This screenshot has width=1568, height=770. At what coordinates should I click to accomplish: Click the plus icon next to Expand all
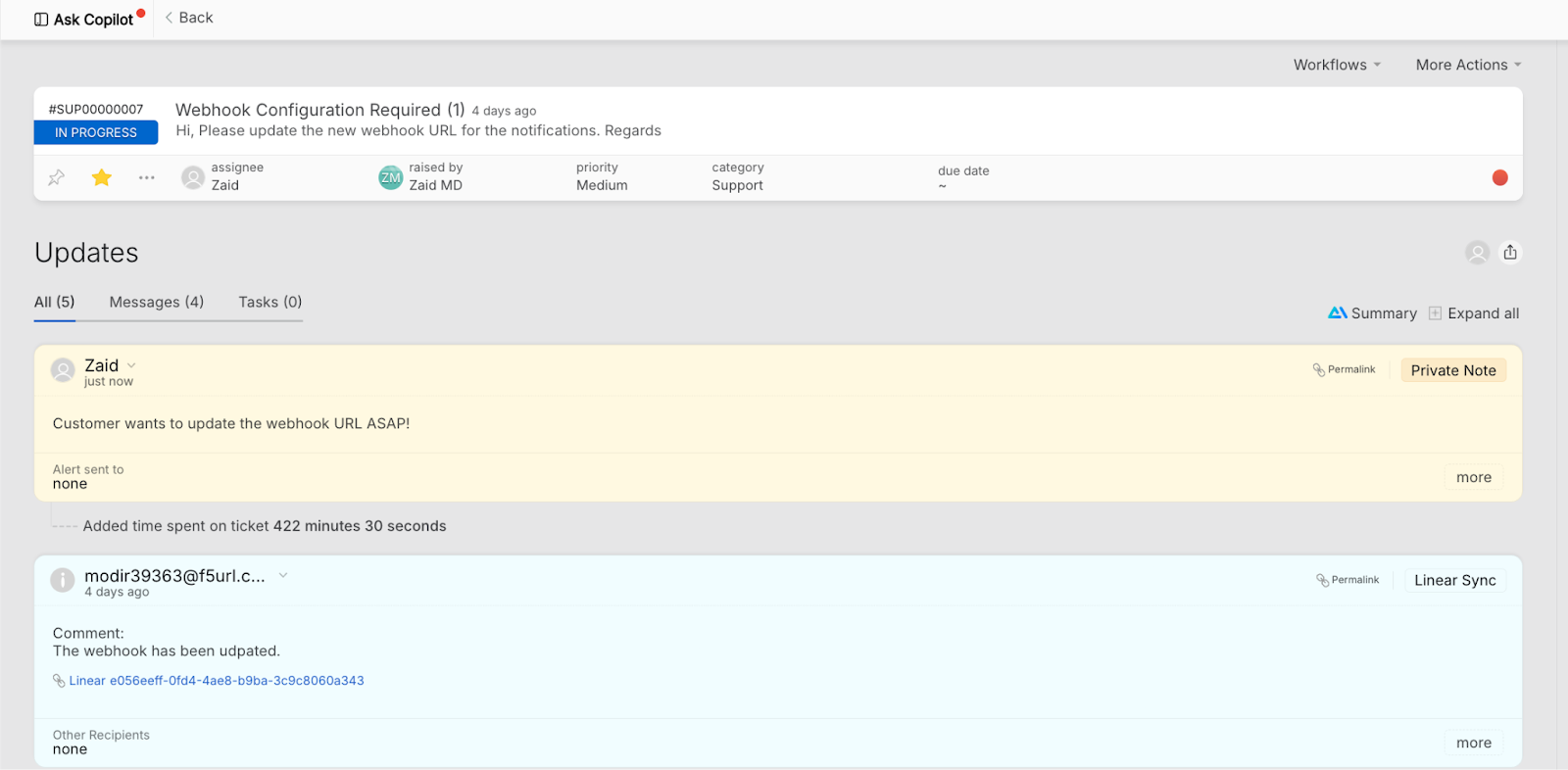point(1435,313)
